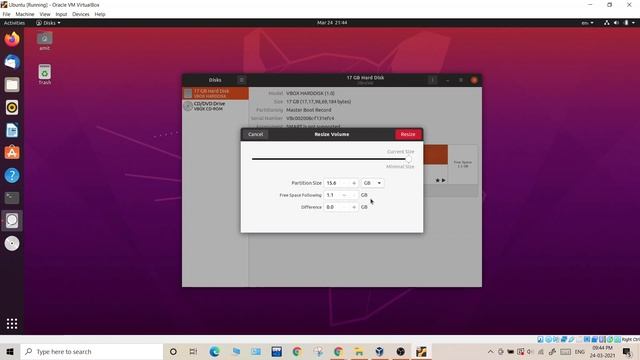640x360 pixels.
Task: Open the Files manager in dock
Action: (12, 84)
